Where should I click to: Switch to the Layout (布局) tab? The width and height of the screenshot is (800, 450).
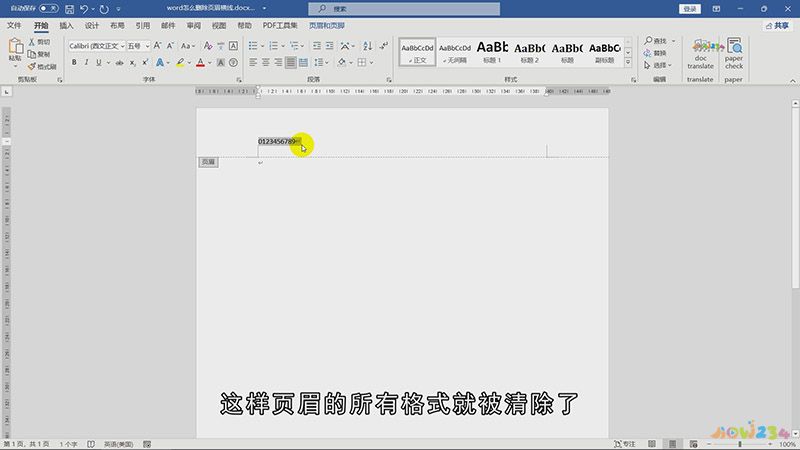117,25
